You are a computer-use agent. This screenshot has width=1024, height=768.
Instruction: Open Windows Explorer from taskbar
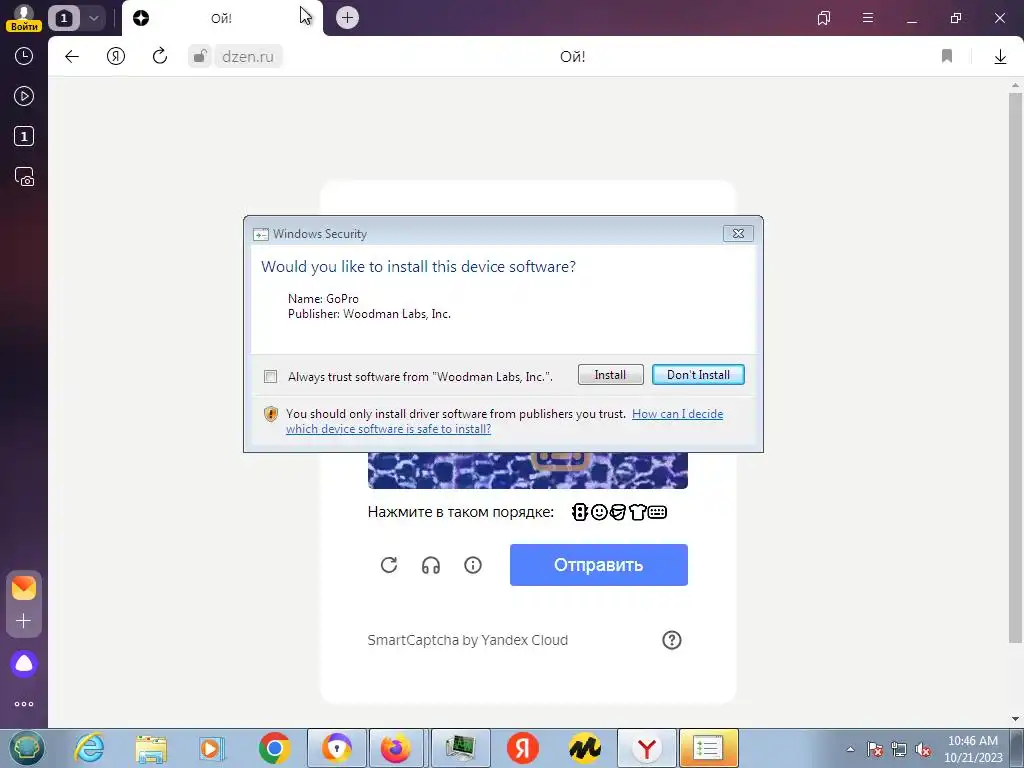click(151, 748)
